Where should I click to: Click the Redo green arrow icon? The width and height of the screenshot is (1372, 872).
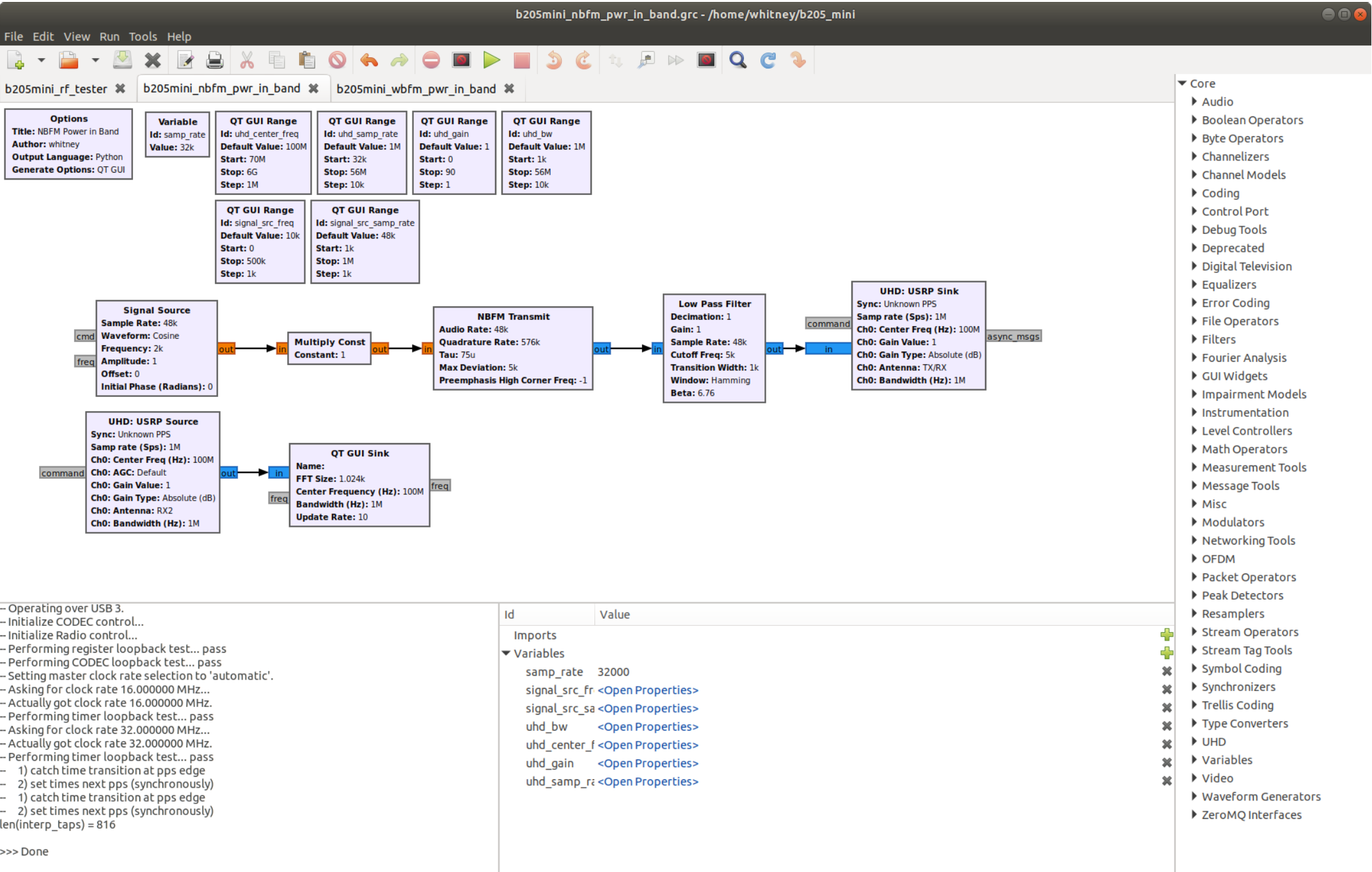pyautogui.click(x=399, y=60)
